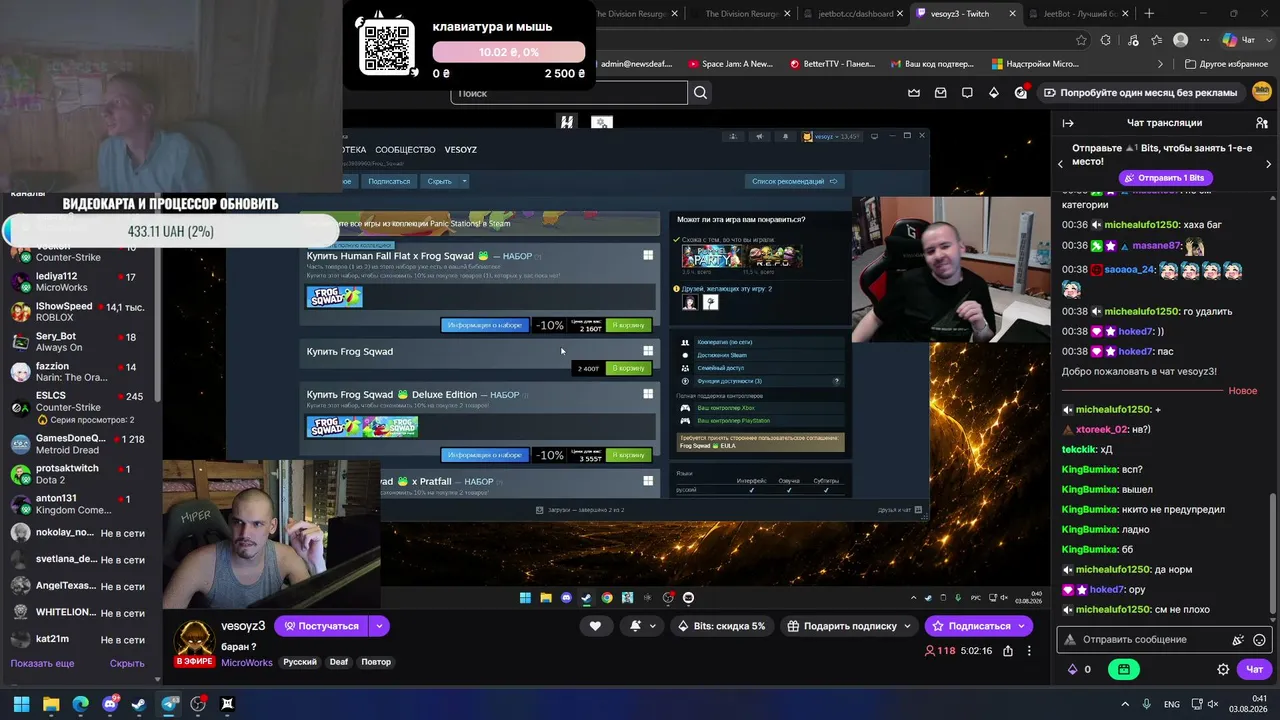Open the Другое избранное bookmarks folder
The height and width of the screenshot is (720, 1280).
[x=1226, y=64]
